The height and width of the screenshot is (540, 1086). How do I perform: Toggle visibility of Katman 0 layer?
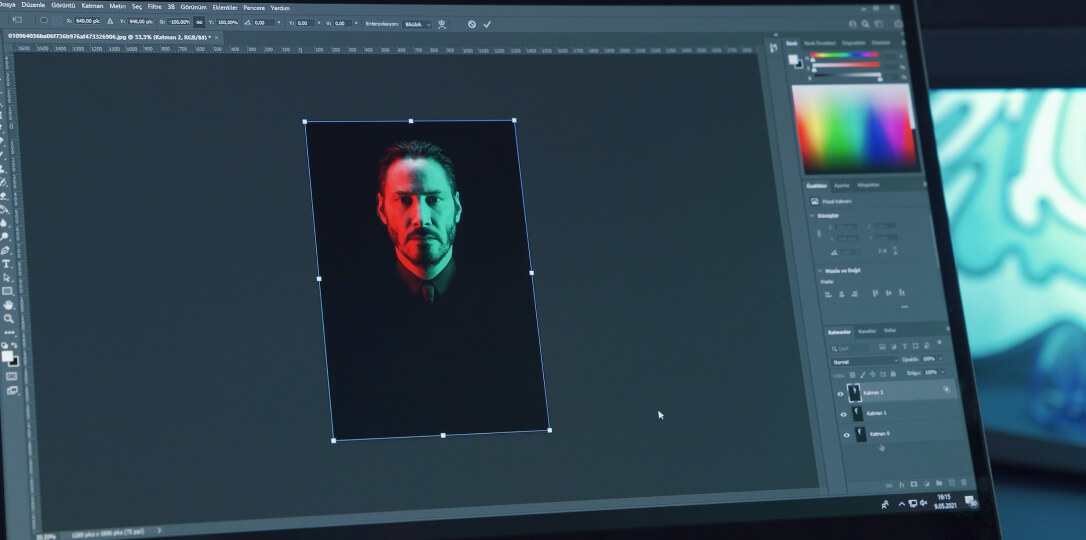point(846,435)
